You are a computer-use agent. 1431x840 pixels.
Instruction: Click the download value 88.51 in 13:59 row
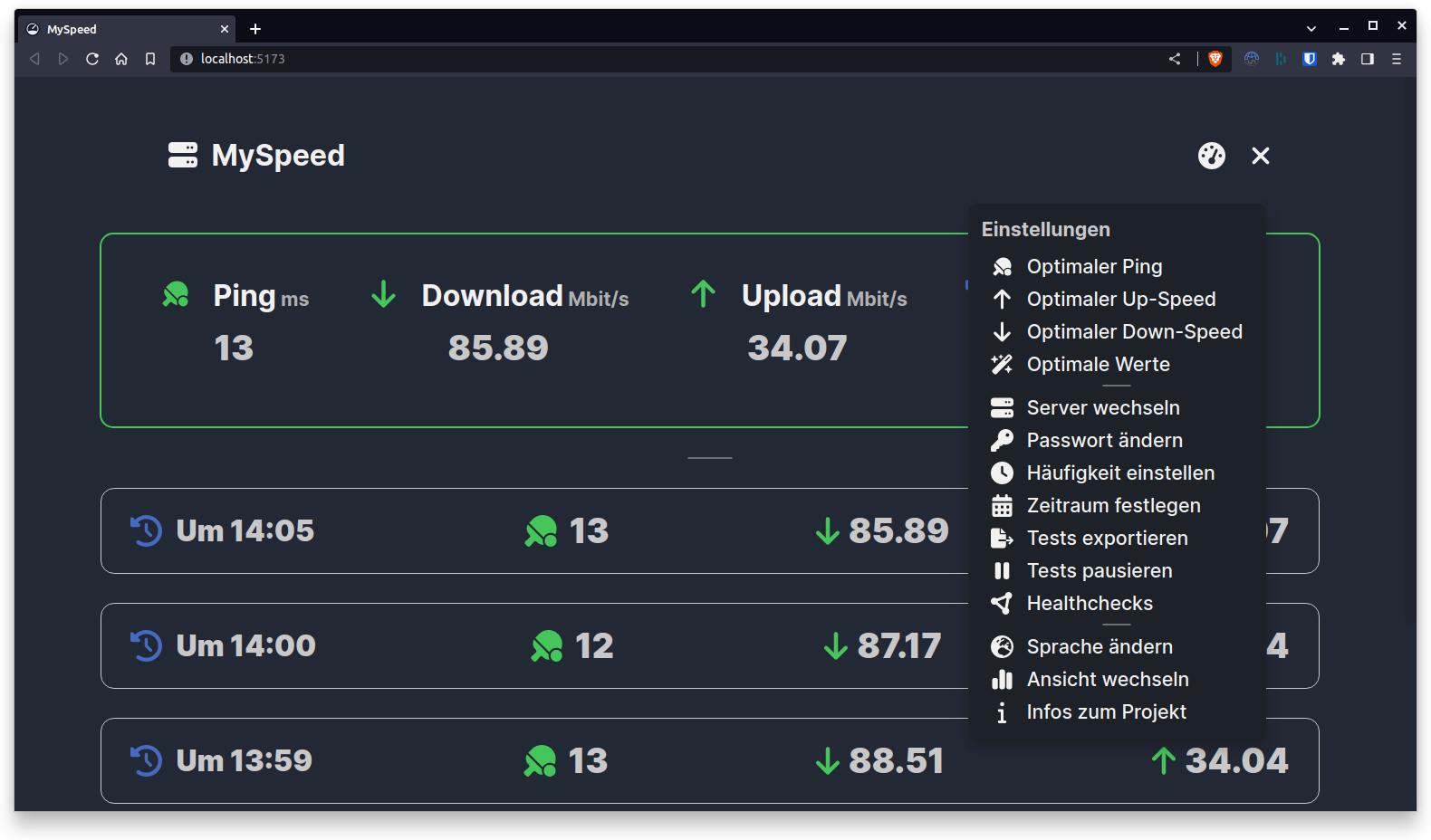[897, 760]
